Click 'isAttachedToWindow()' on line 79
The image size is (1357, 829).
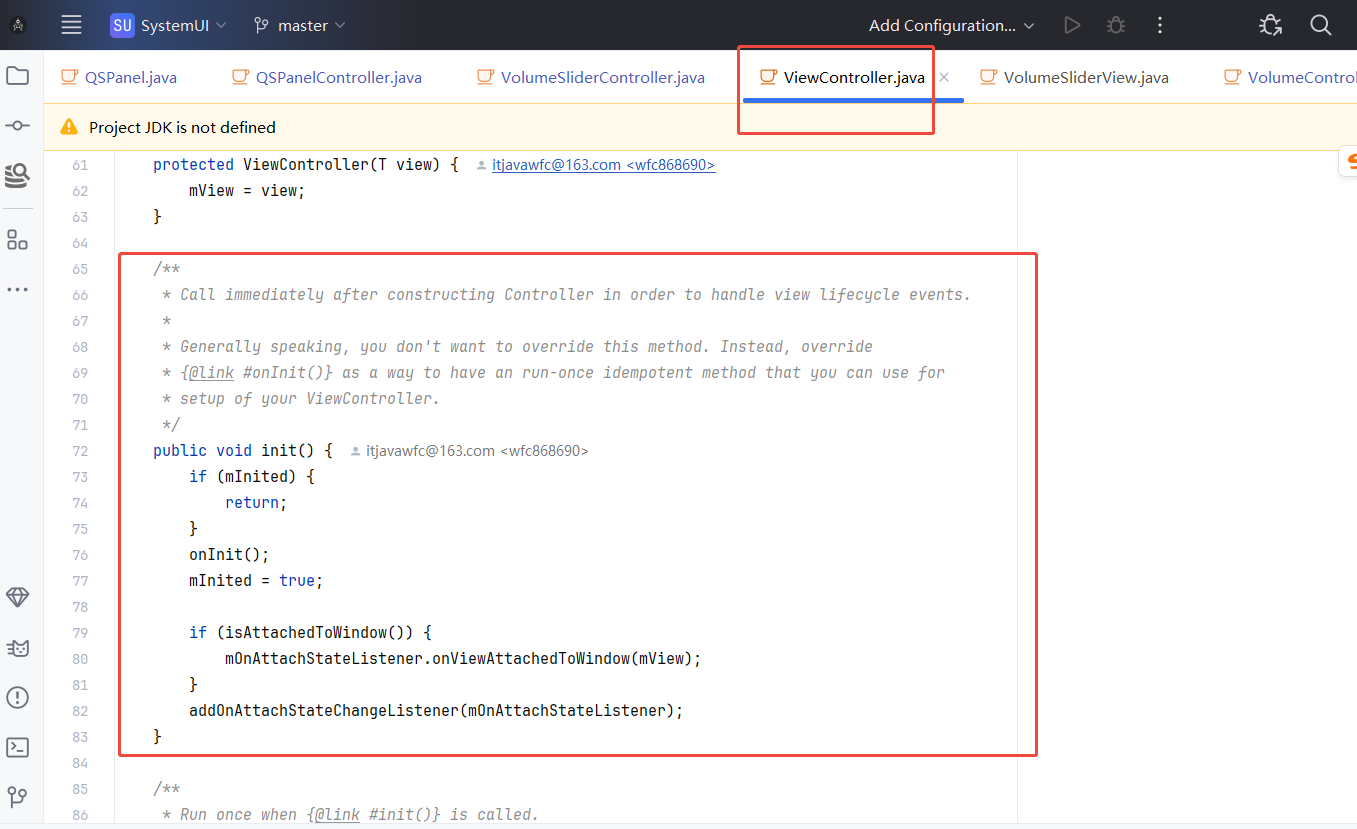point(319,632)
